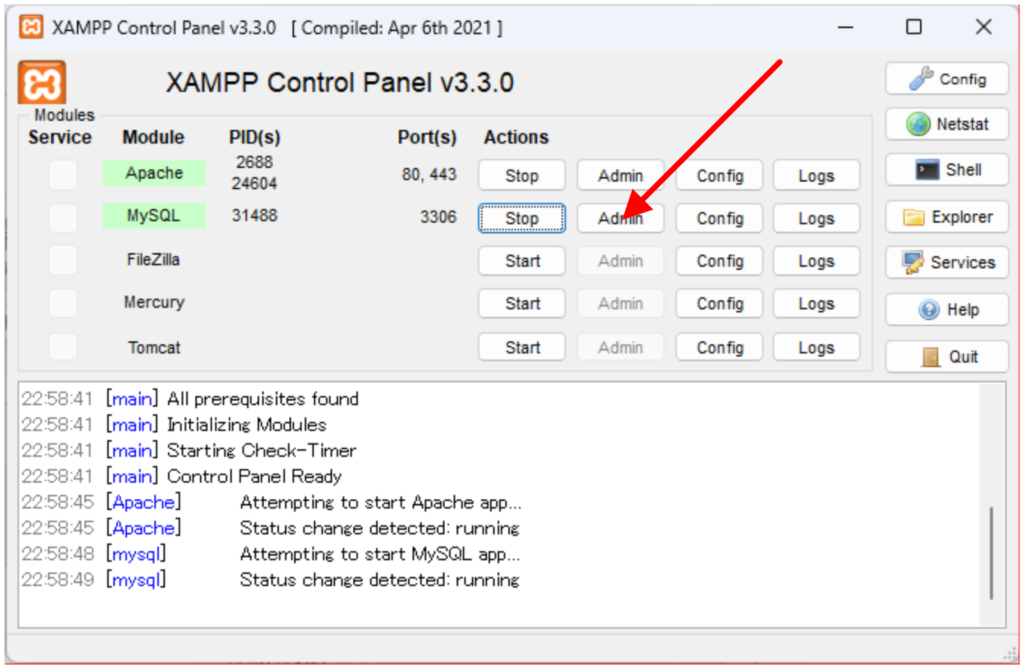Toggle the Apache service checkbox
Image resolution: width=1024 pixels, height=669 pixels.
63,174
